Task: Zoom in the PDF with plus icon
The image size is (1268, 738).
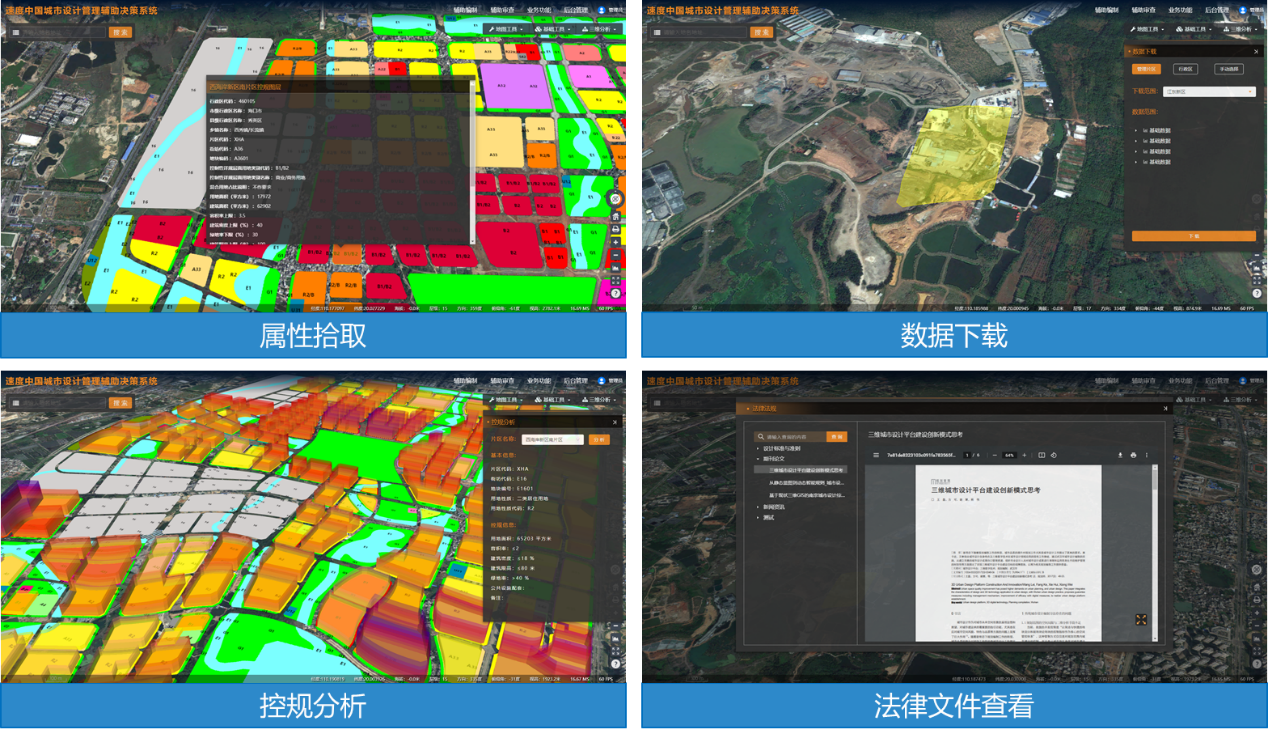Action: coord(1024,455)
